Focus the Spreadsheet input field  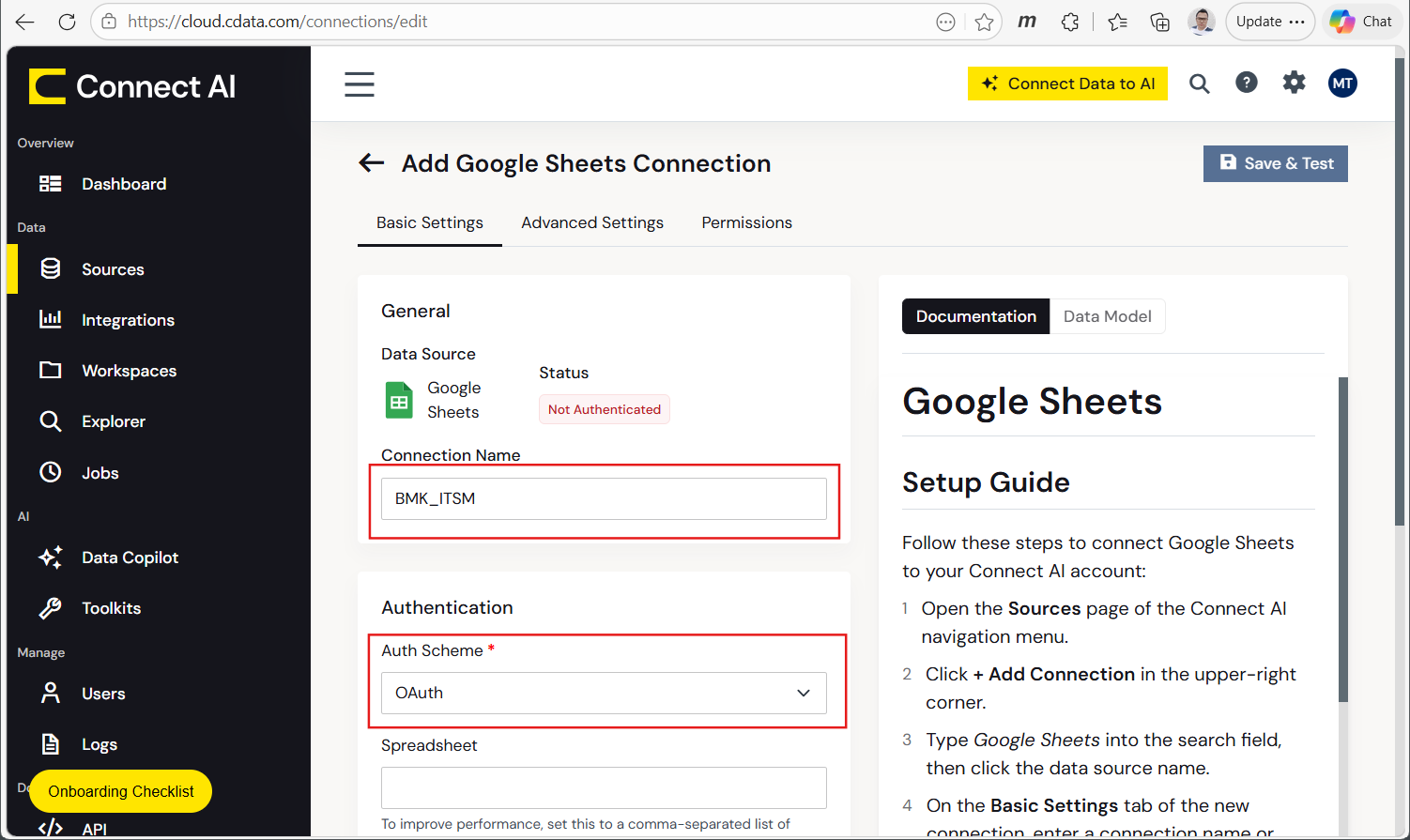[x=604, y=787]
